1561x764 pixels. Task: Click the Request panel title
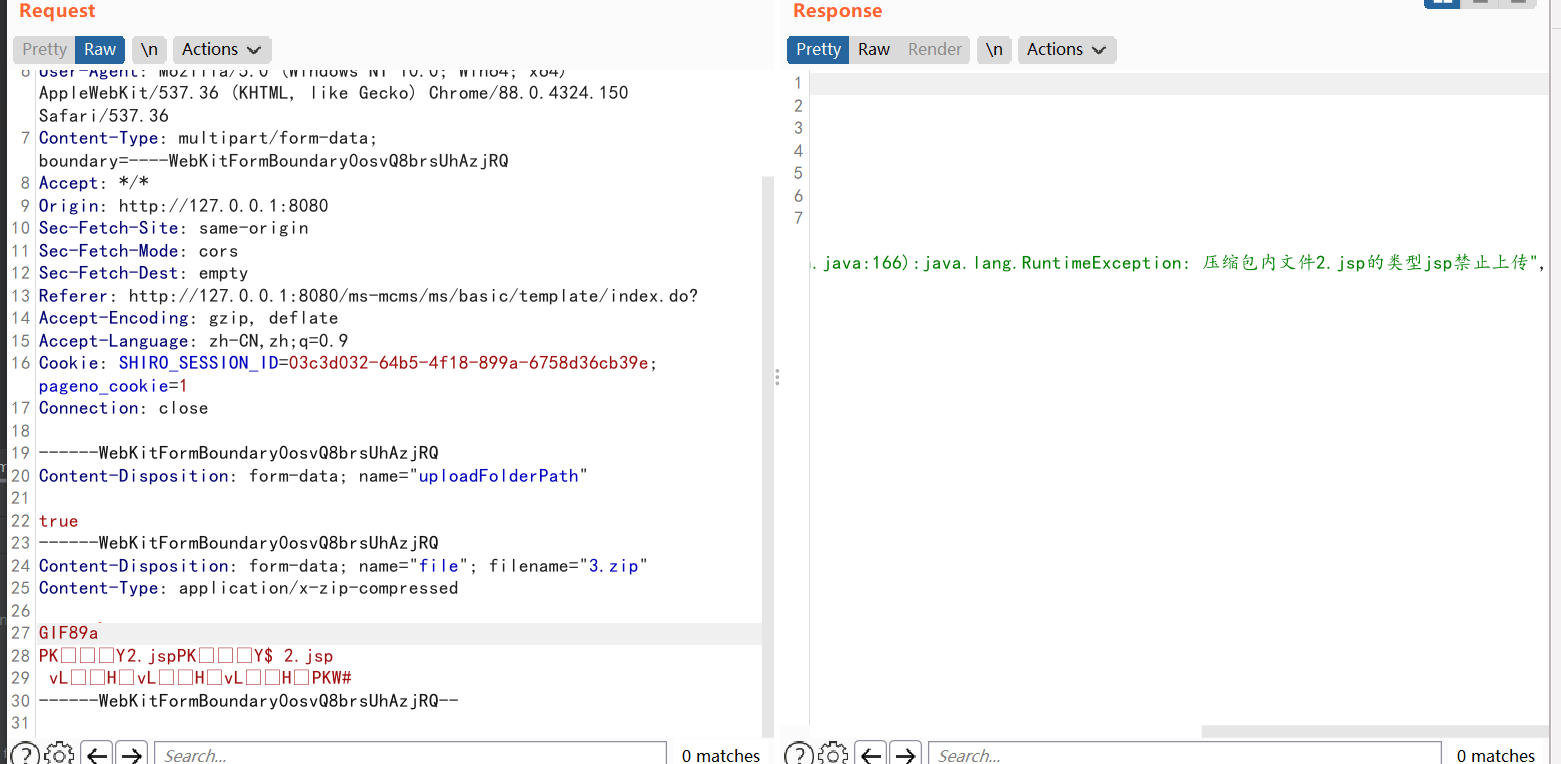coord(57,11)
